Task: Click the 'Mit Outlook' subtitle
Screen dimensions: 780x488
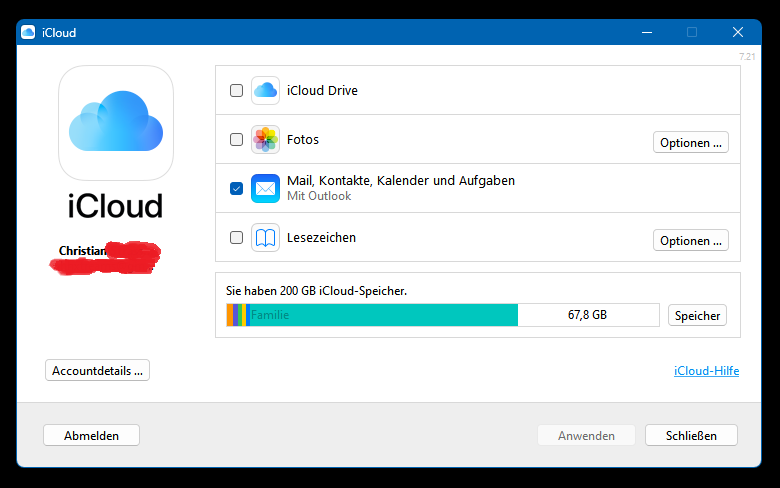Action: click(x=319, y=196)
